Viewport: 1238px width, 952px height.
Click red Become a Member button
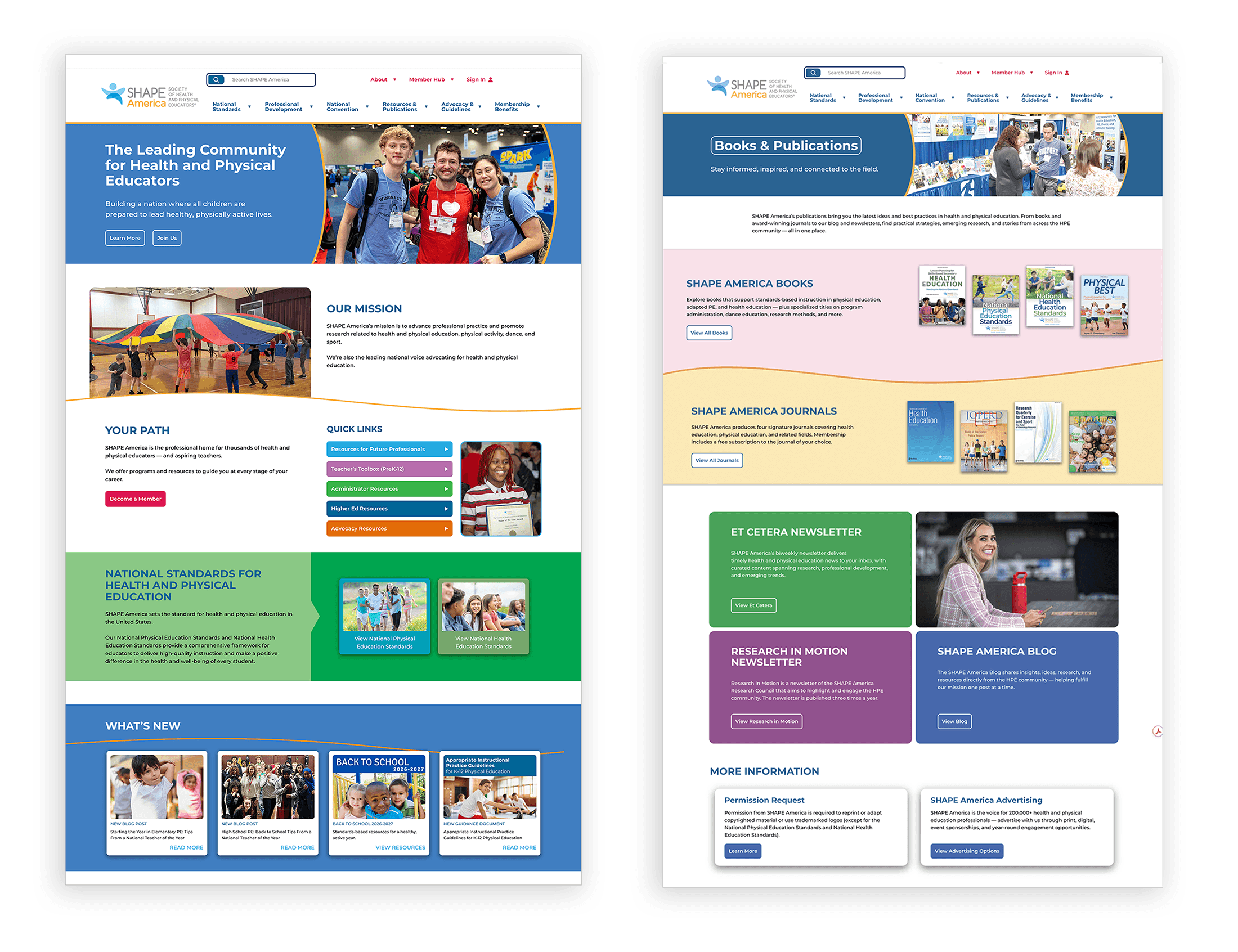point(136,499)
